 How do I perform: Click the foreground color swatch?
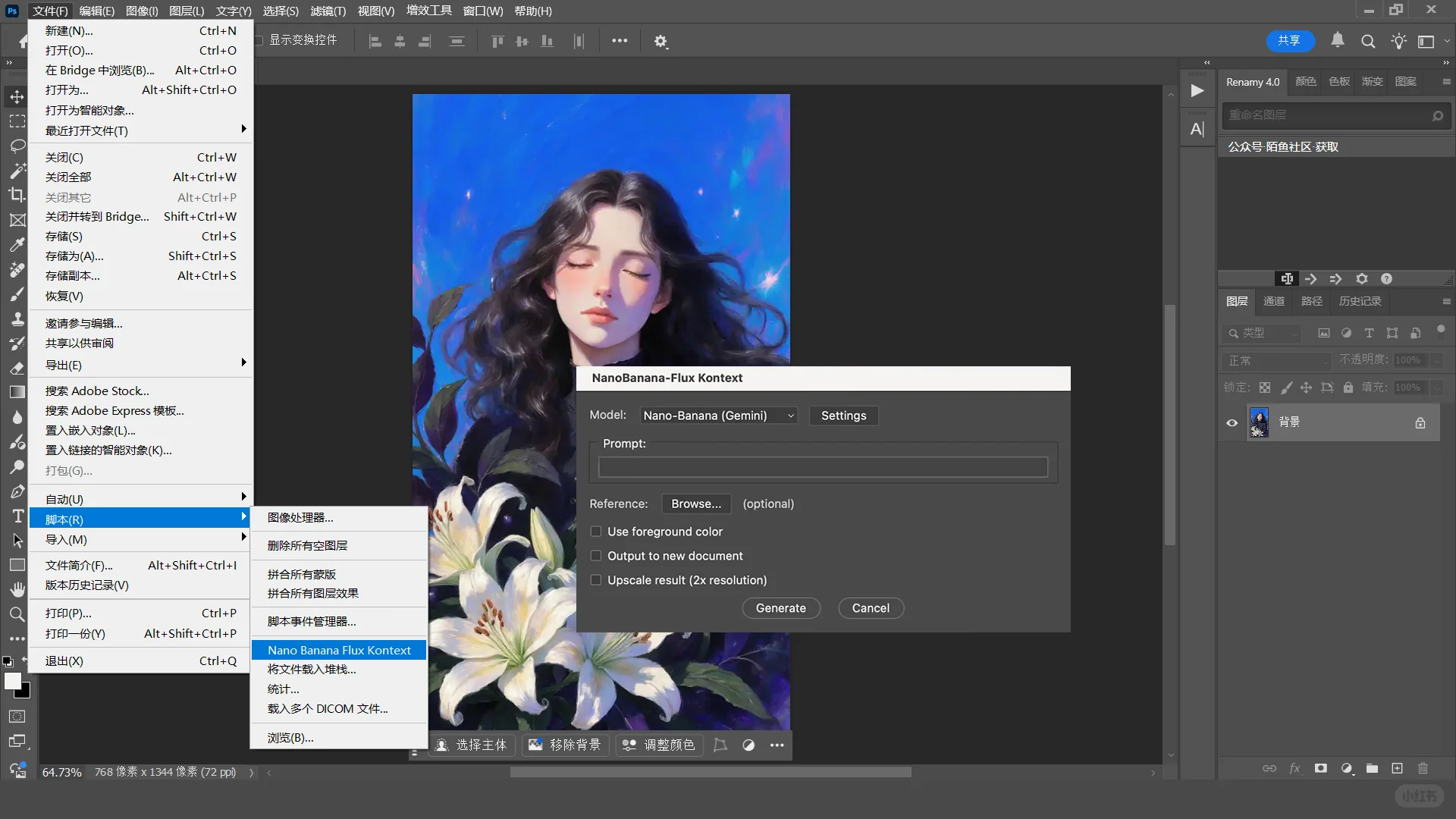tap(13, 681)
